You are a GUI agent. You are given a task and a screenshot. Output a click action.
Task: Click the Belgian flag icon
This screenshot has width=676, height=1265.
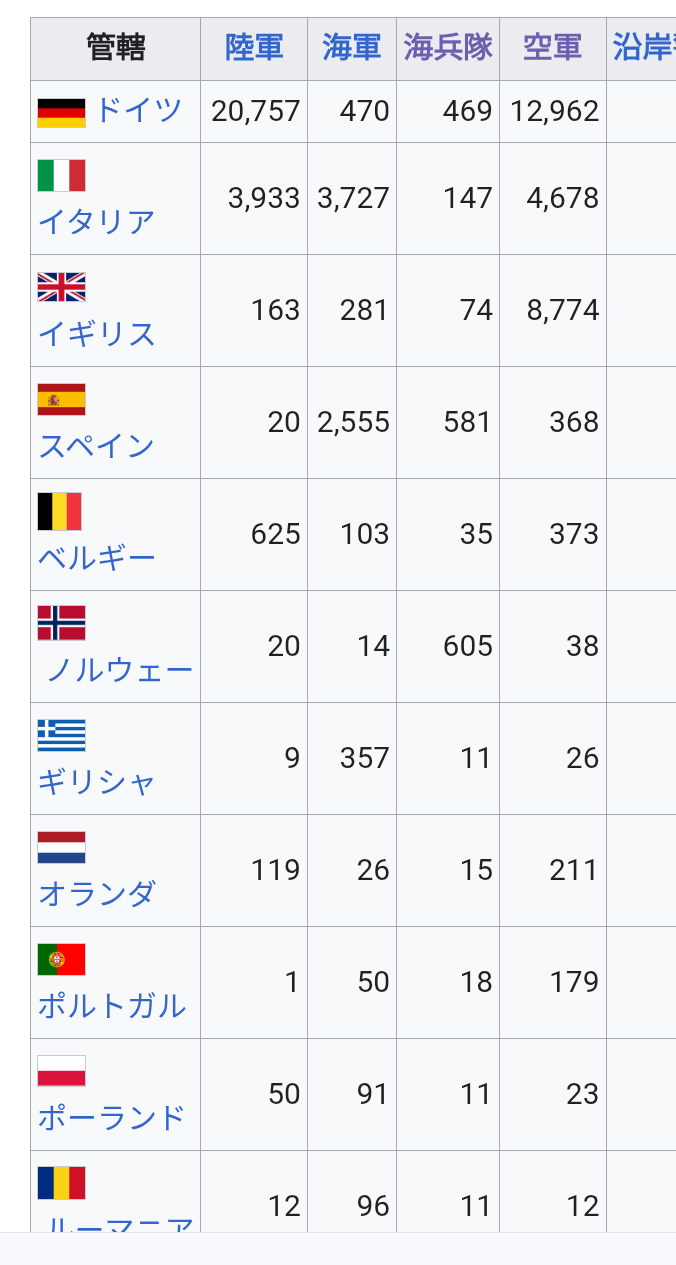tap(59, 511)
